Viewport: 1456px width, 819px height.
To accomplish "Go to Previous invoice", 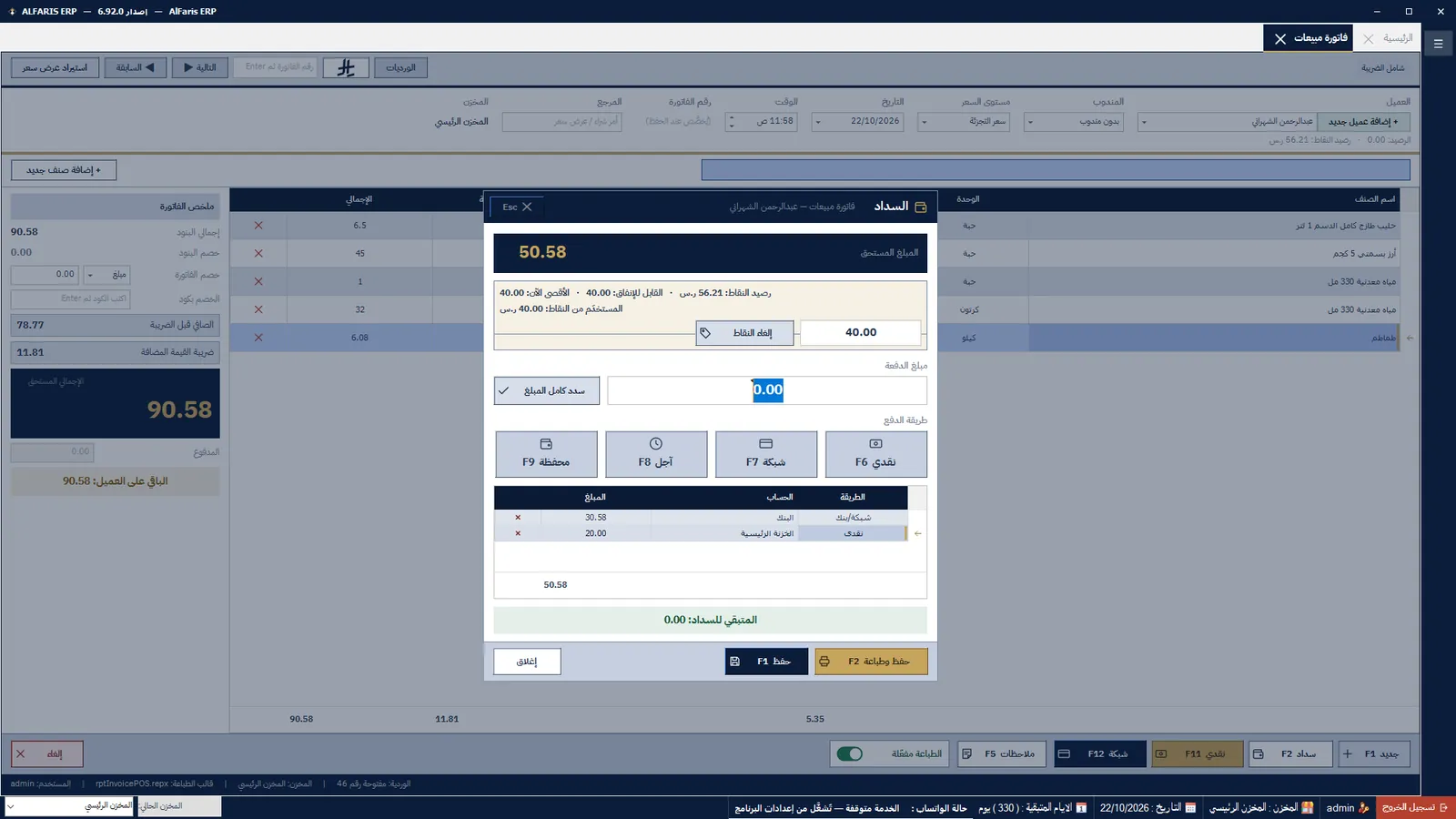I will click(x=136, y=67).
